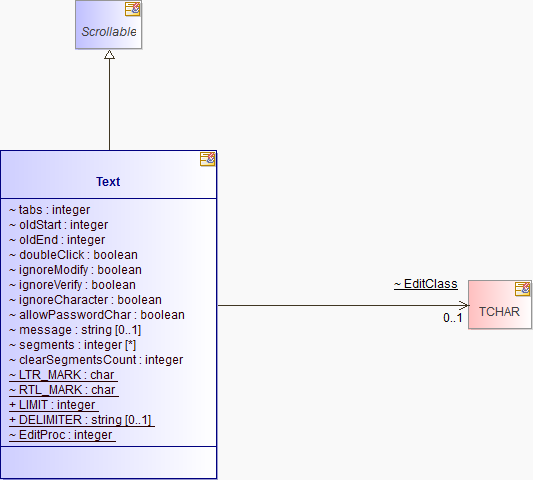Select the message : string [0..1] attribute

(x=75, y=330)
